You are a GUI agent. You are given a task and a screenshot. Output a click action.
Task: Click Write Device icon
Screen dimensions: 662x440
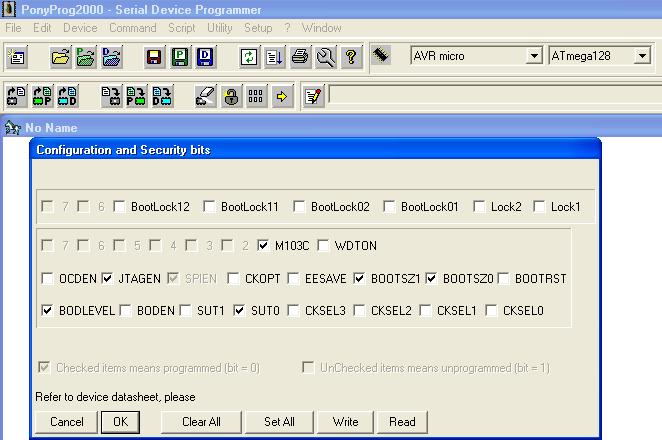(111, 96)
